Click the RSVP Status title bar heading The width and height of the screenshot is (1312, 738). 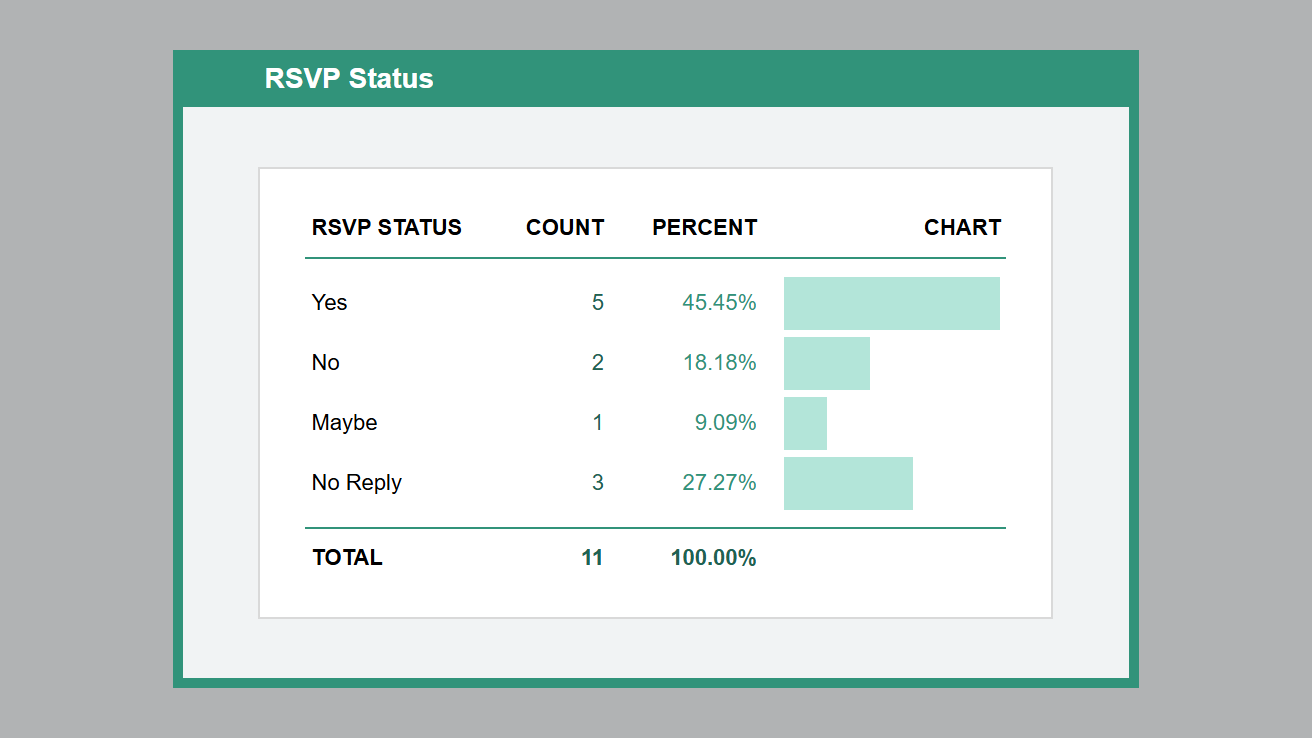[349, 78]
